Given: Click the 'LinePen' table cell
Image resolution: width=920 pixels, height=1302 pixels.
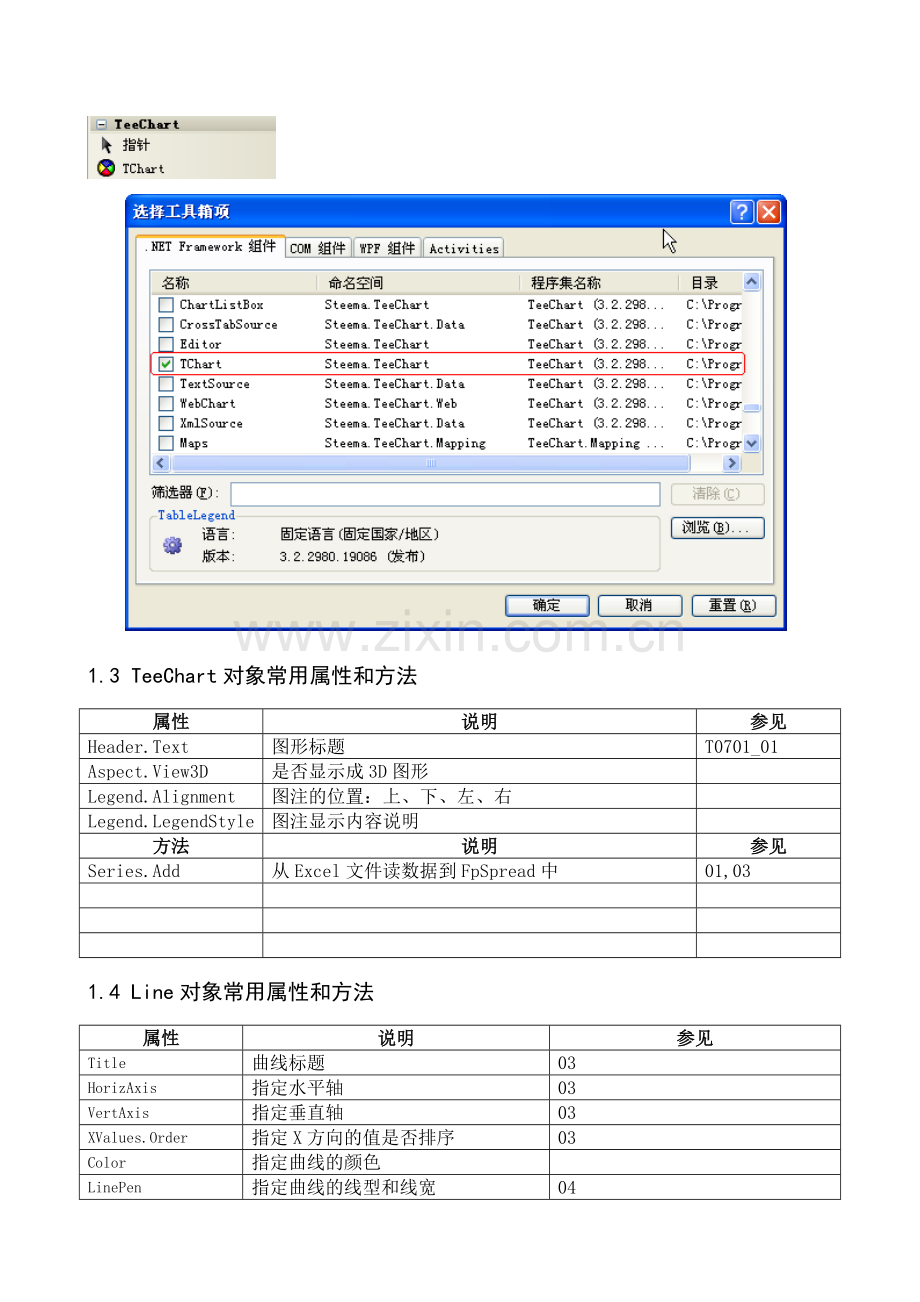Looking at the screenshot, I should click(x=161, y=1187).
